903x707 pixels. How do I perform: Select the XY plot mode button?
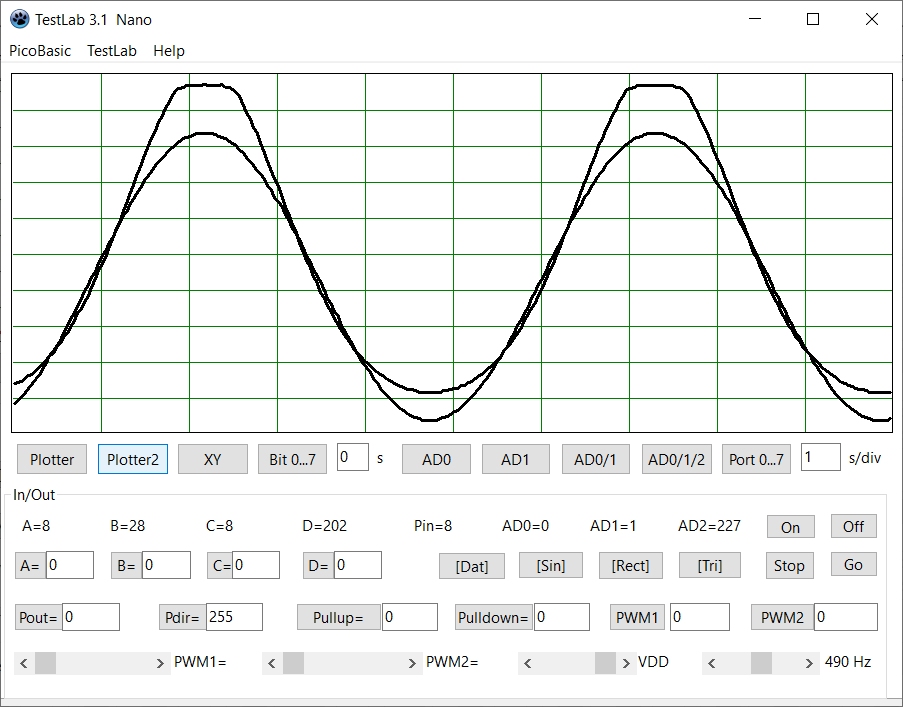212,459
